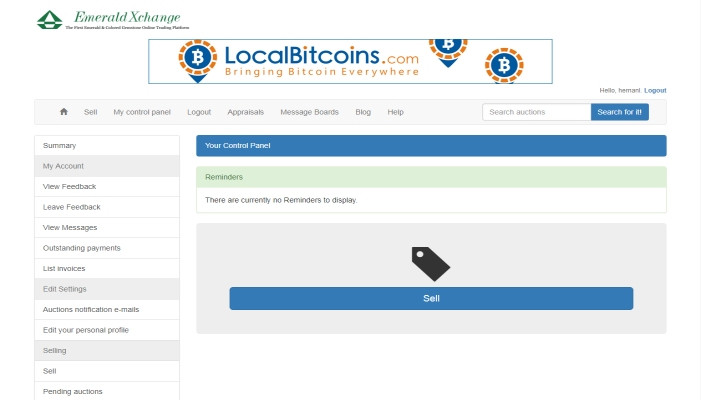
Task: Open the LocalBitcoins banner ad
Action: 350,61
